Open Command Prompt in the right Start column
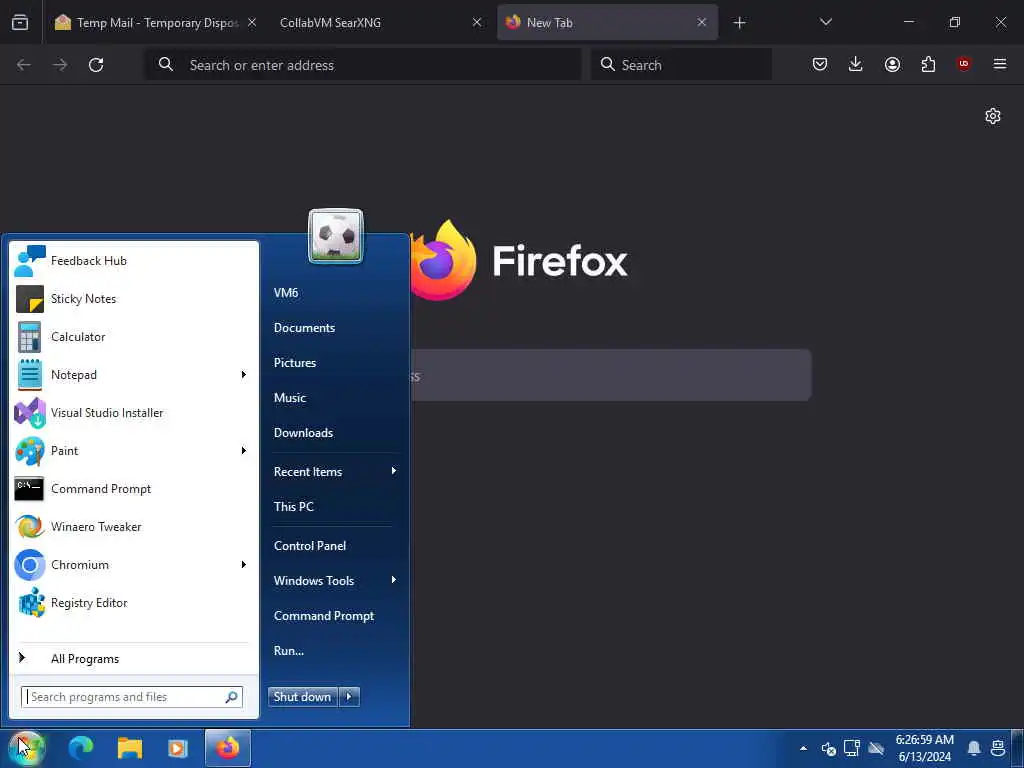The width and height of the screenshot is (1024, 768). (x=324, y=616)
